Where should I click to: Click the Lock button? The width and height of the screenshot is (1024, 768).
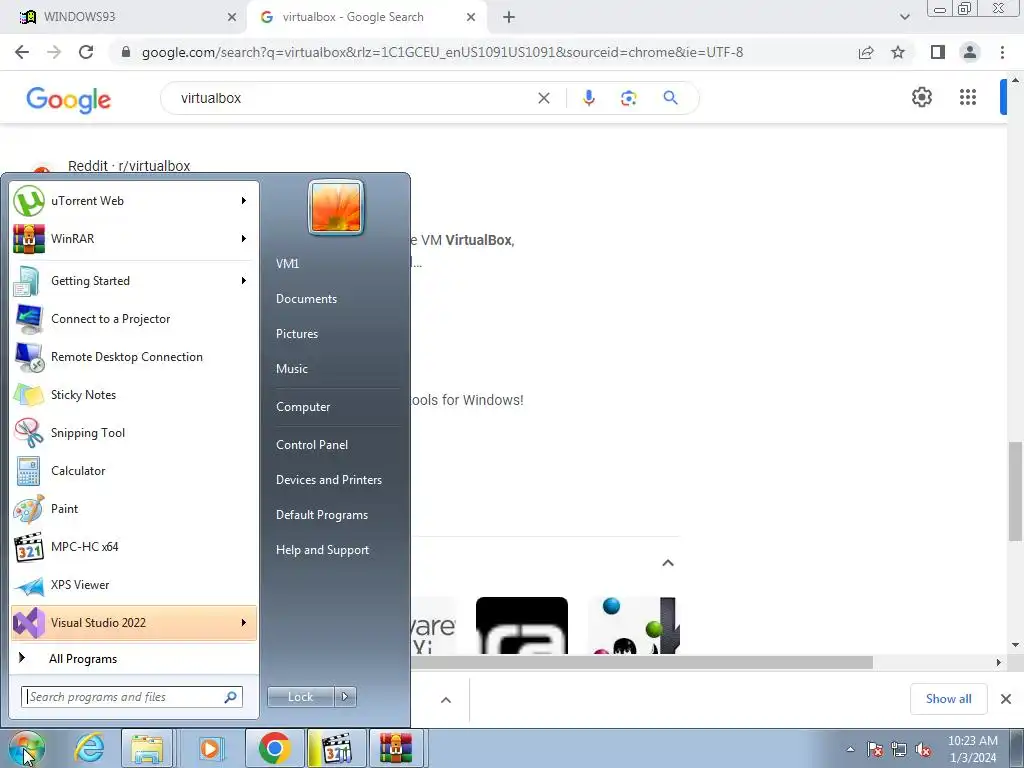click(x=301, y=697)
